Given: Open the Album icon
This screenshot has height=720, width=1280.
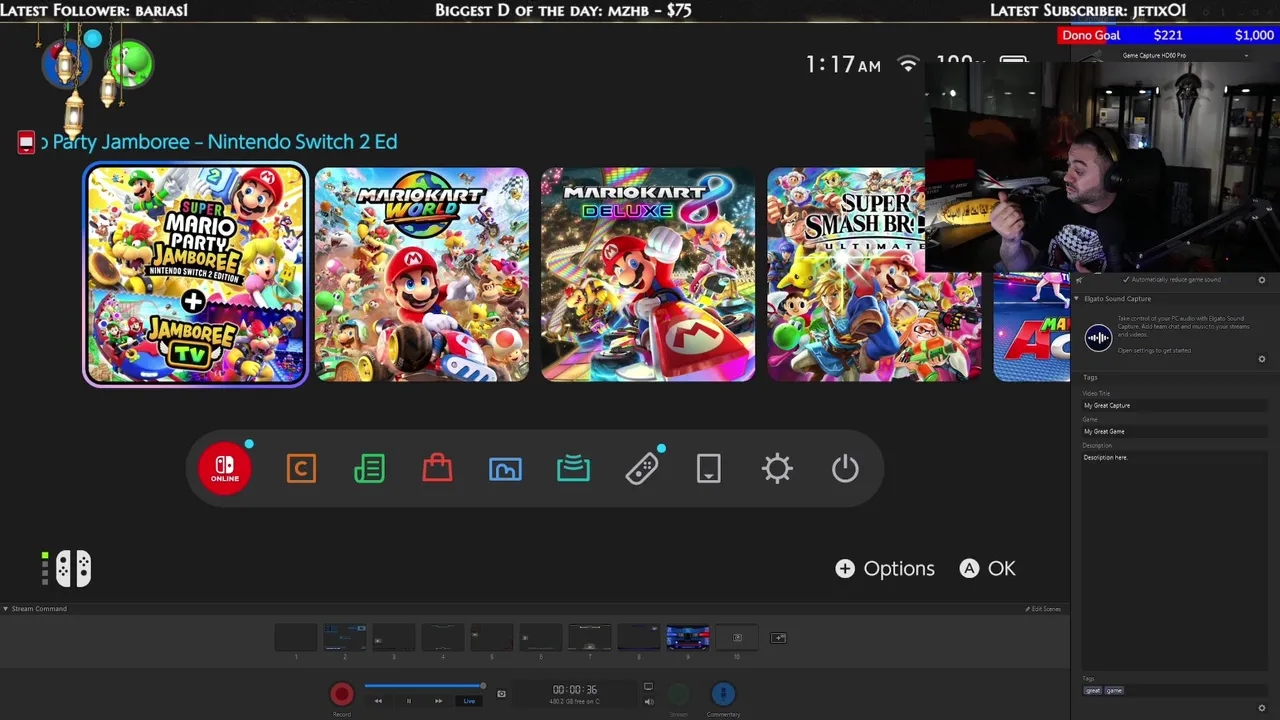Looking at the screenshot, I should [x=505, y=469].
